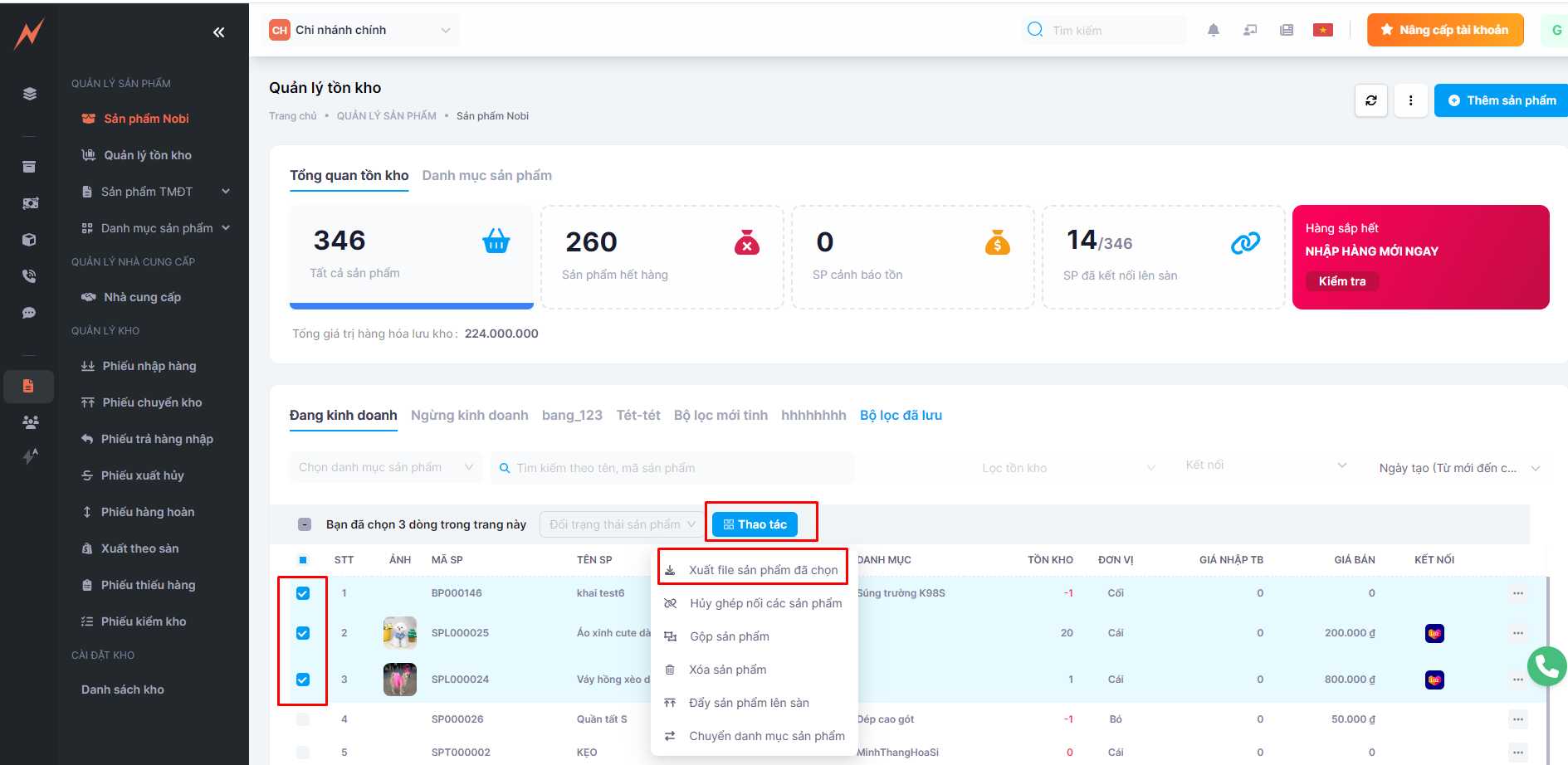Open the Chi nhánh chính branch dropdown
Viewport: 1568px width, 765px height.
pos(360,31)
